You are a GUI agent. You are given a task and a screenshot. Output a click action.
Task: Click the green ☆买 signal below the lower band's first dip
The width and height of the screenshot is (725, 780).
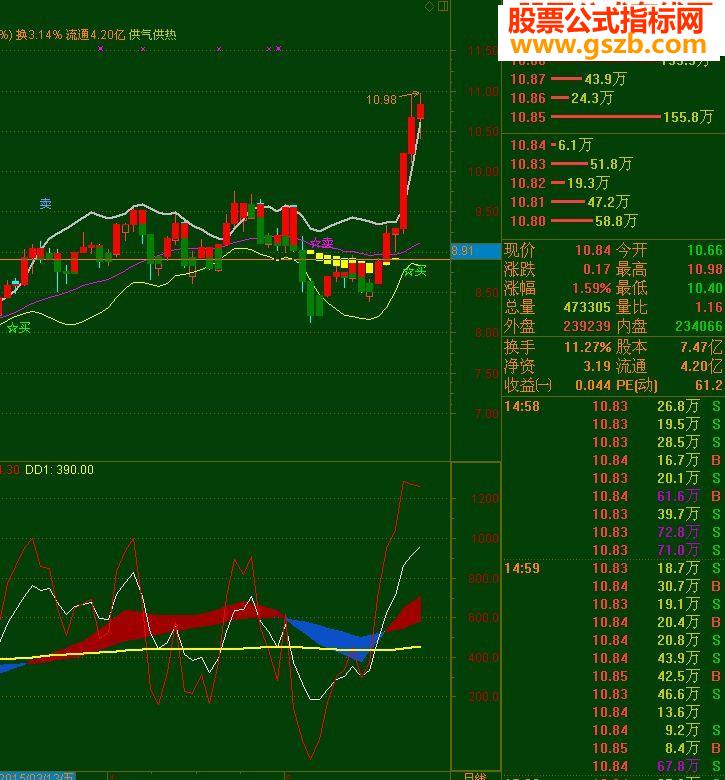[19, 328]
